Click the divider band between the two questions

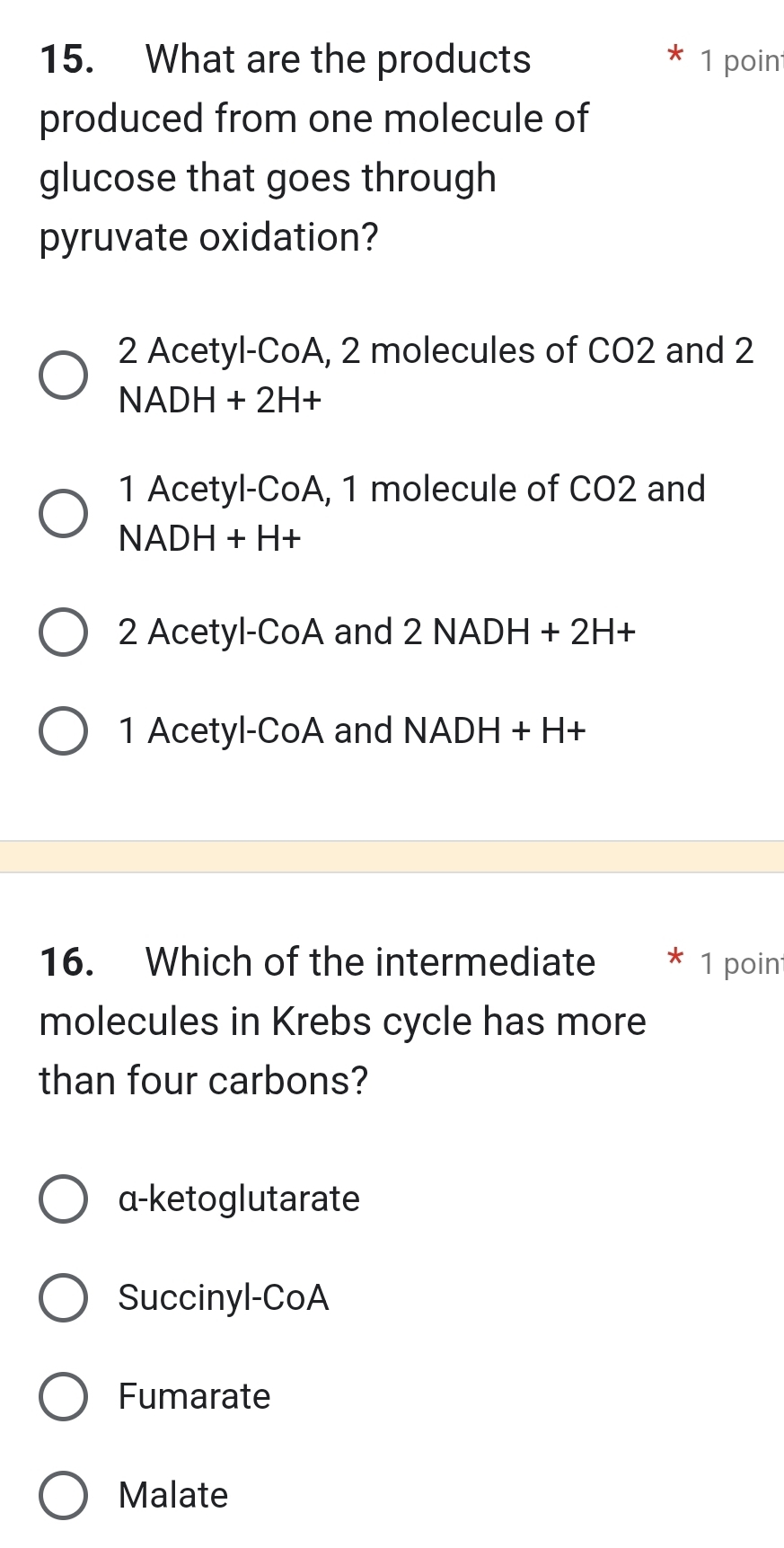tap(392, 857)
